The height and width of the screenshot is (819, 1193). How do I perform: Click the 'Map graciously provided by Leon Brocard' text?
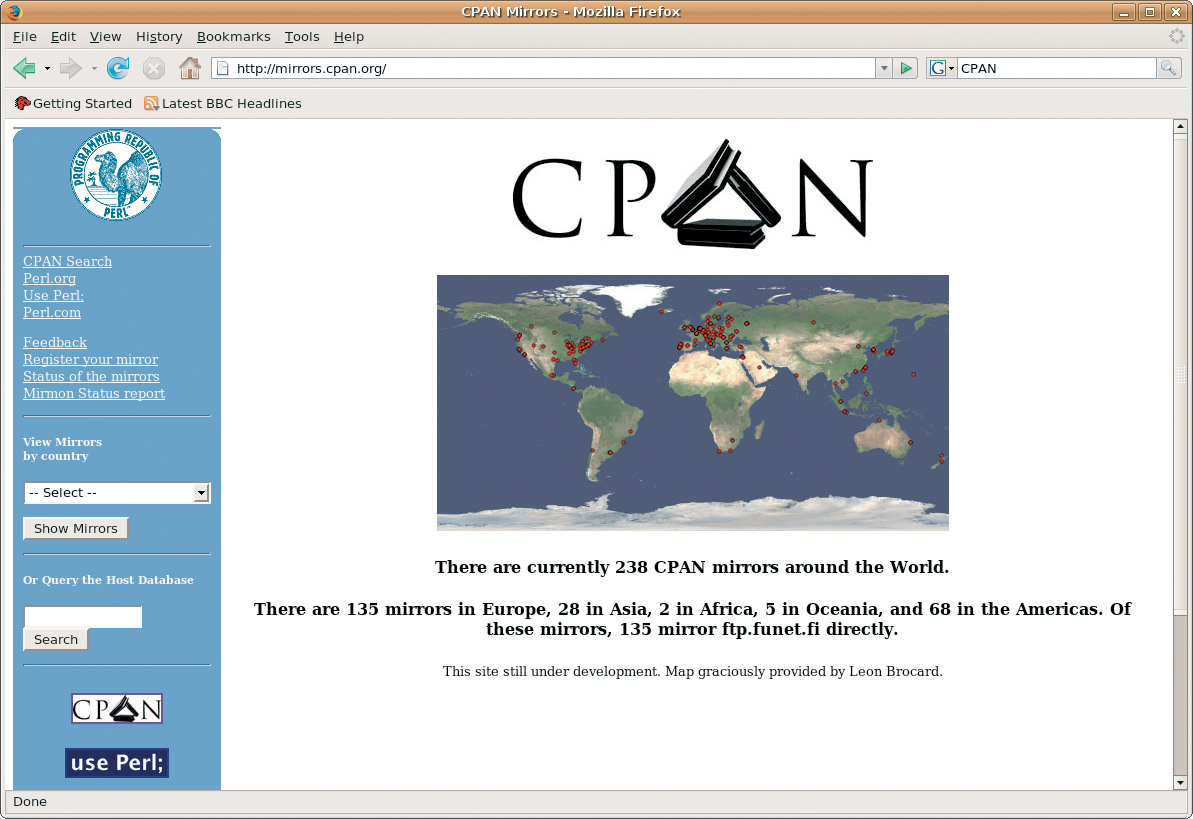tap(803, 671)
